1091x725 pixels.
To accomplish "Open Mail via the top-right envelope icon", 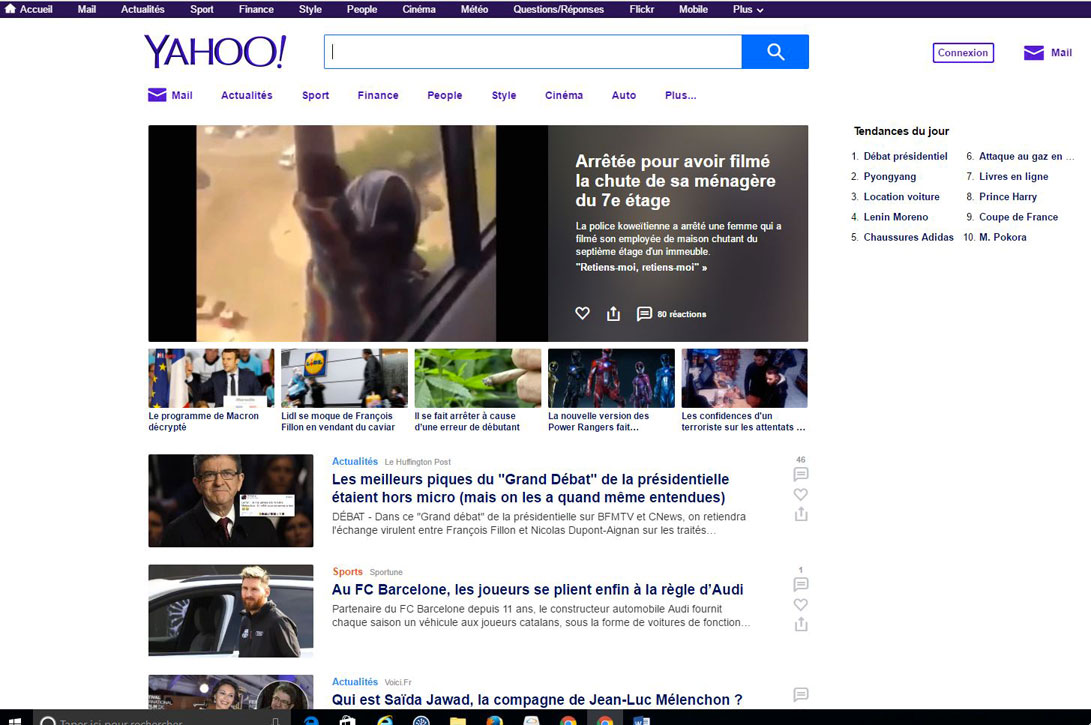I will click(1034, 53).
